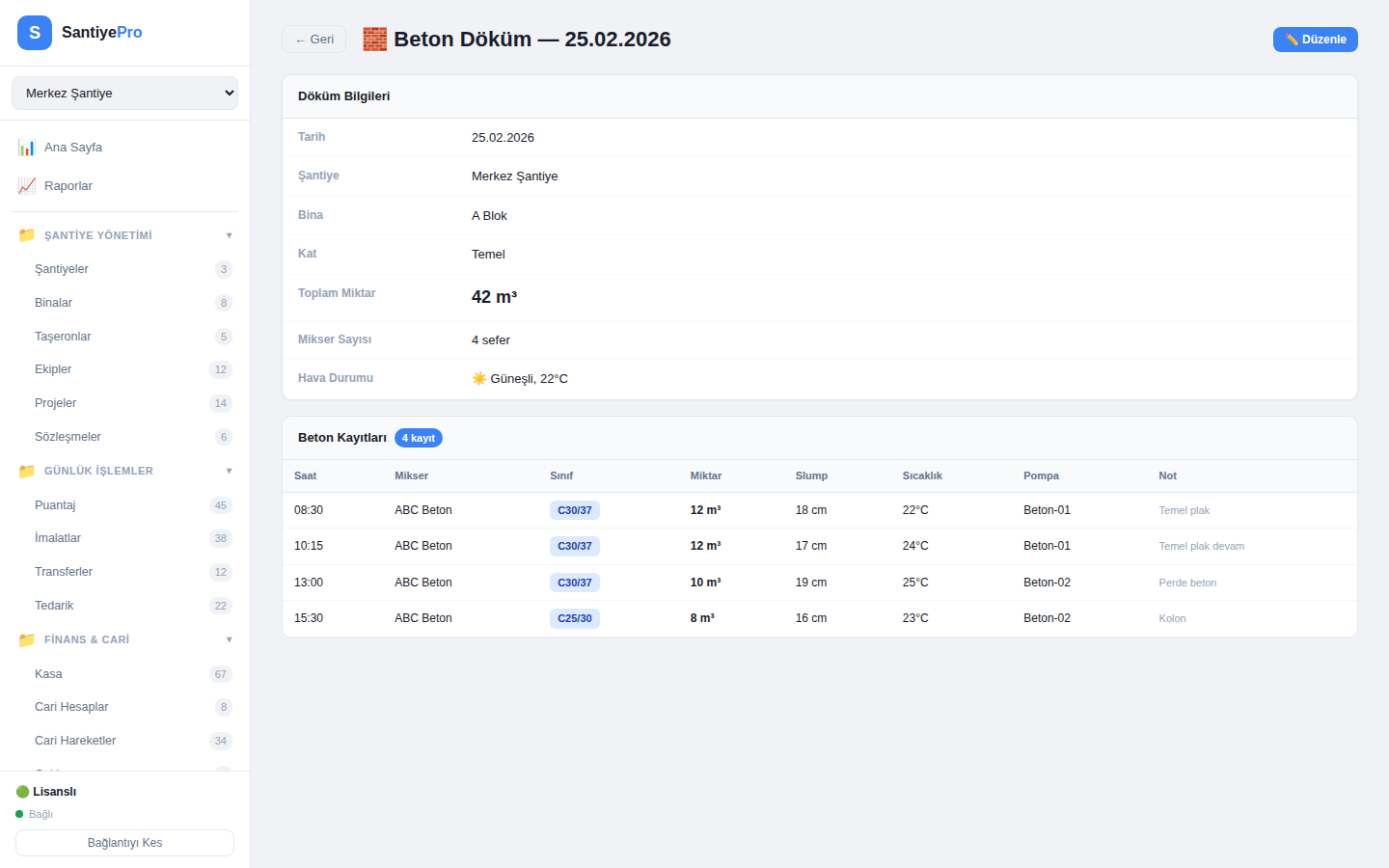Click the Günlük İşlemler folder icon
1389x868 pixels.
(x=27, y=472)
